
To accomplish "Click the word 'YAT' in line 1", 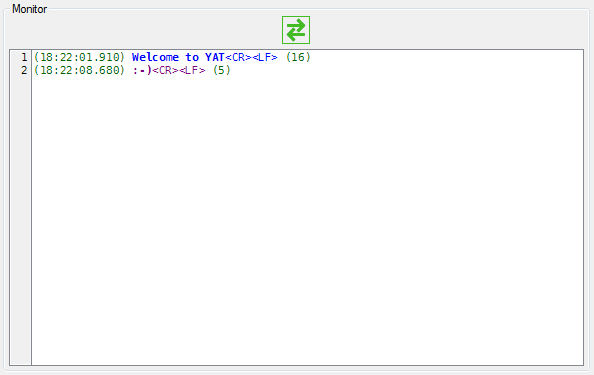I will click(x=215, y=57).
